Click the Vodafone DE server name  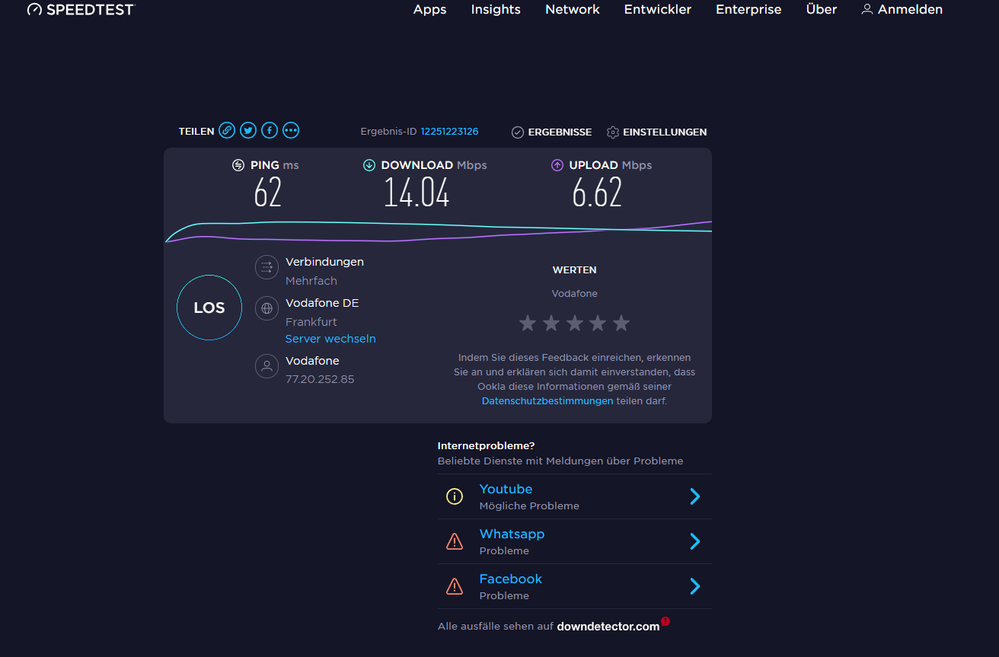click(x=322, y=303)
